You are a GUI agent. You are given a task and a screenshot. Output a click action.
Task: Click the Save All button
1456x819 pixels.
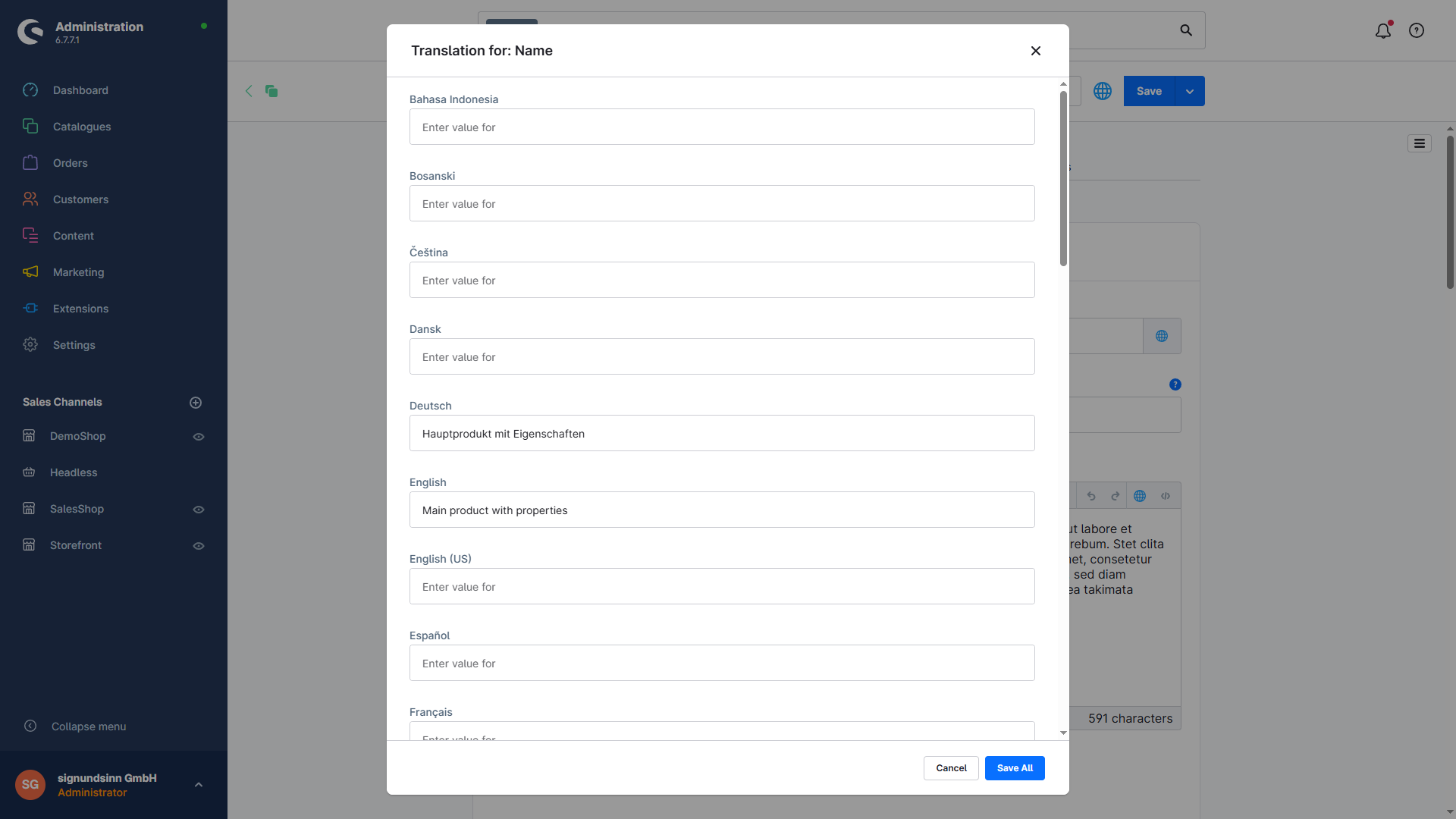(1015, 768)
